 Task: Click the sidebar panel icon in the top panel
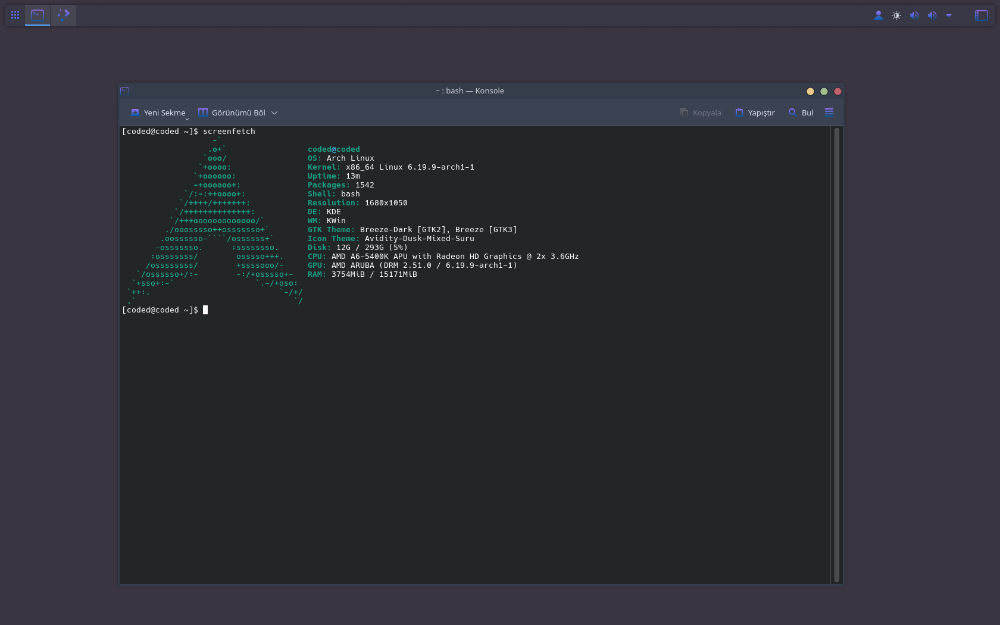pos(981,15)
